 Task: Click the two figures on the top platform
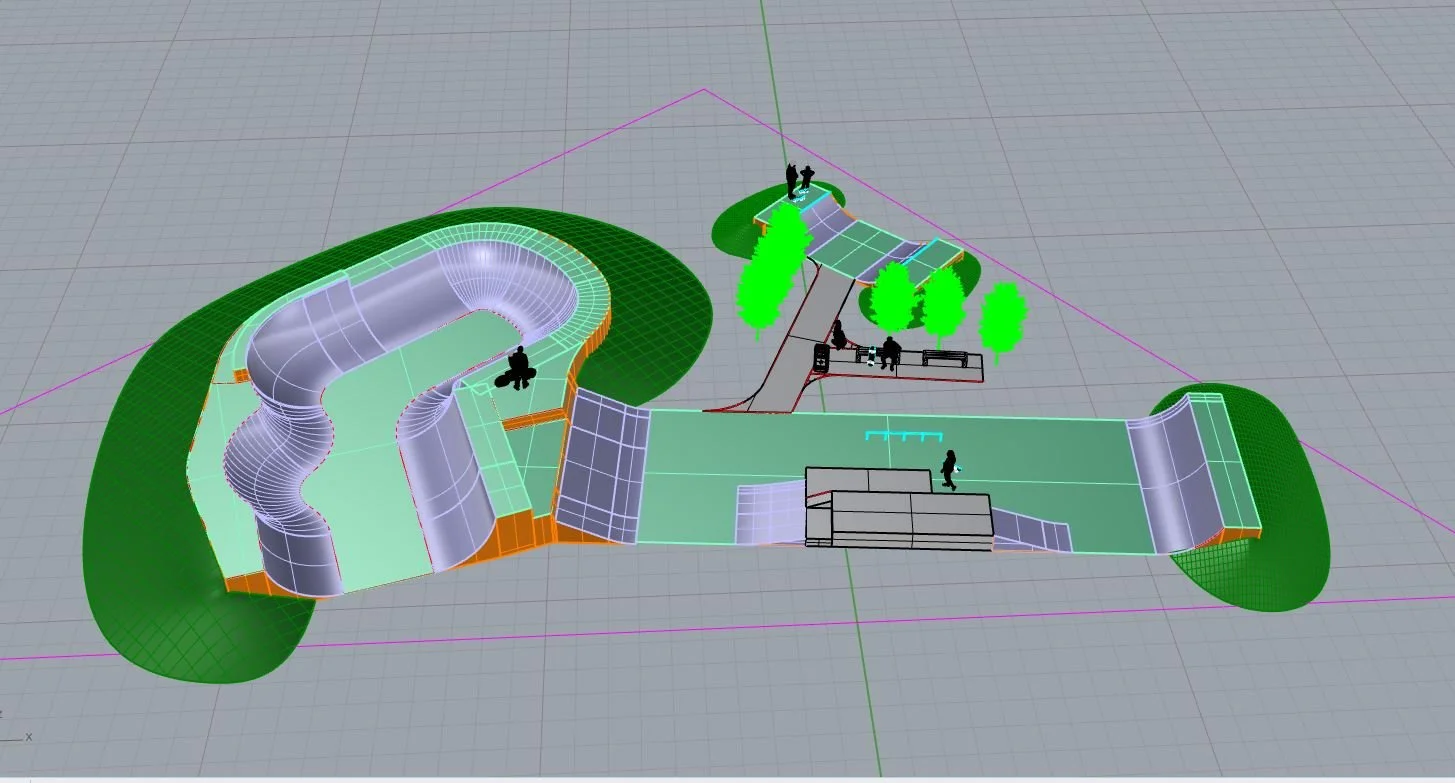tap(799, 181)
